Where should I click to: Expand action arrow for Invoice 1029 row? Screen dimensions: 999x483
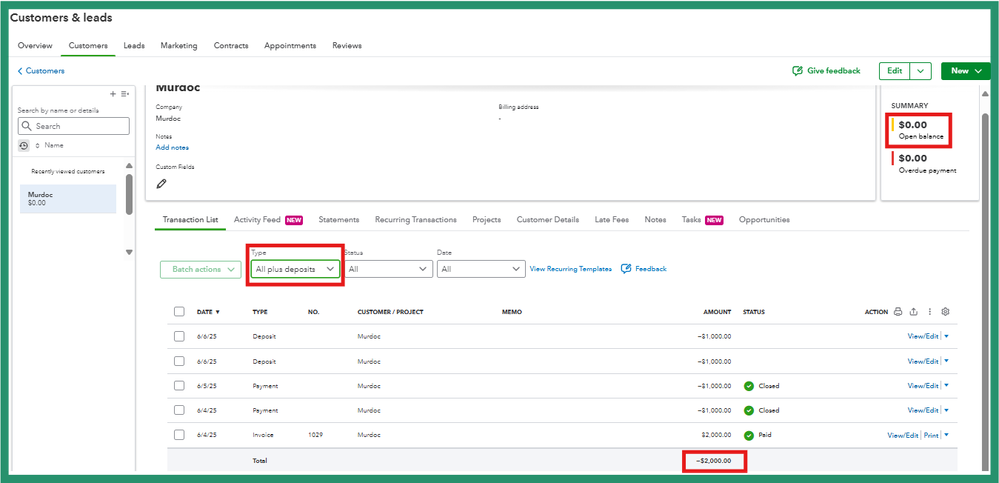(946, 435)
